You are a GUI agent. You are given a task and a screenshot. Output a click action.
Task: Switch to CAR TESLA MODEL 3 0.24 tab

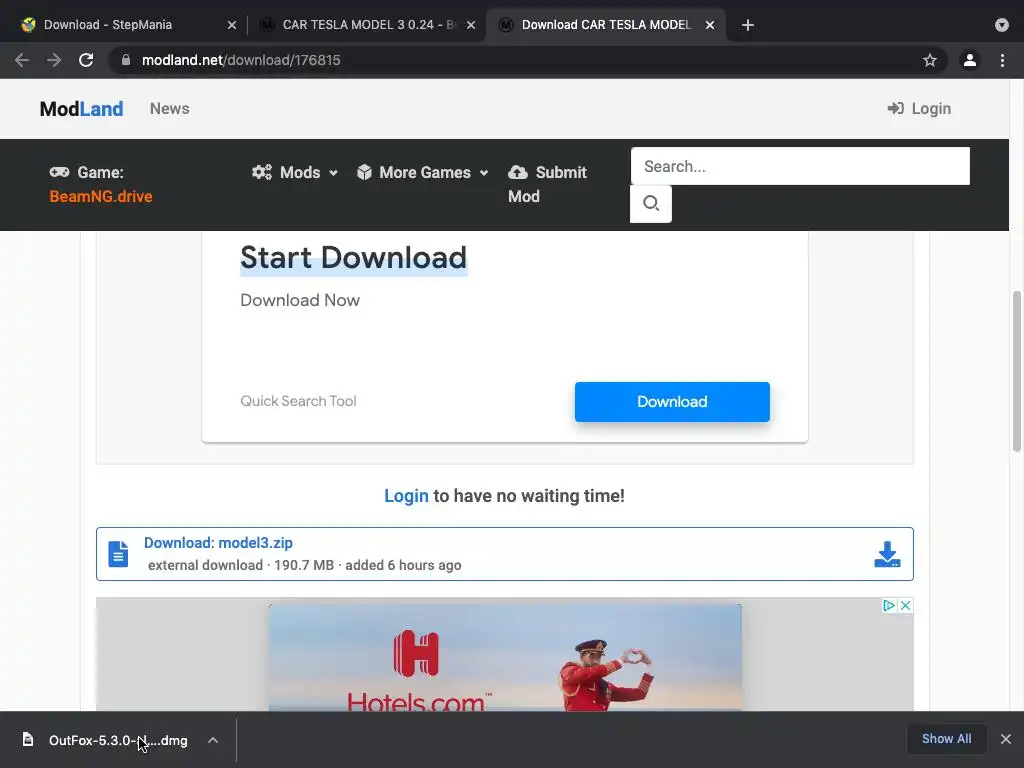point(369,25)
